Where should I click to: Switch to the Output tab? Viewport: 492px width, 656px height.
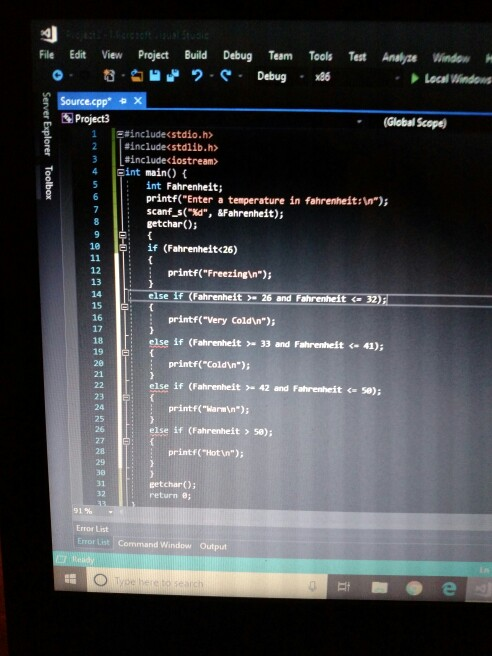213,546
